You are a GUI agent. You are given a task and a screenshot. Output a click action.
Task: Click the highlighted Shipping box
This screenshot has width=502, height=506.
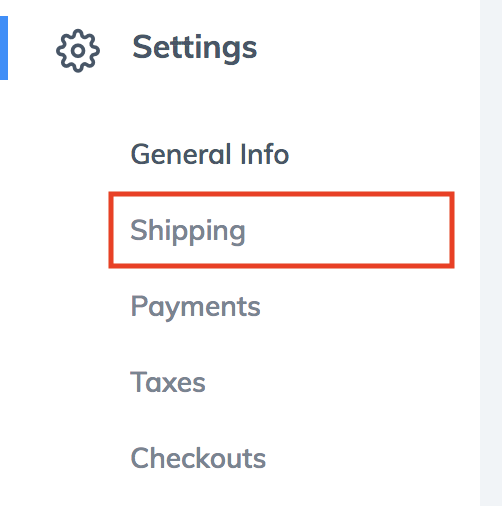(x=281, y=230)
